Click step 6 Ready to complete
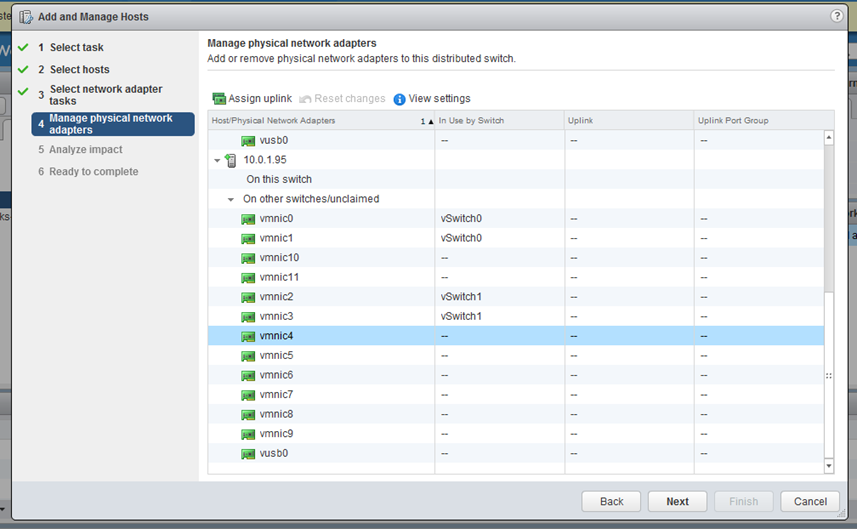The width and height of the screenshot is (857, 529). (93, 172)
